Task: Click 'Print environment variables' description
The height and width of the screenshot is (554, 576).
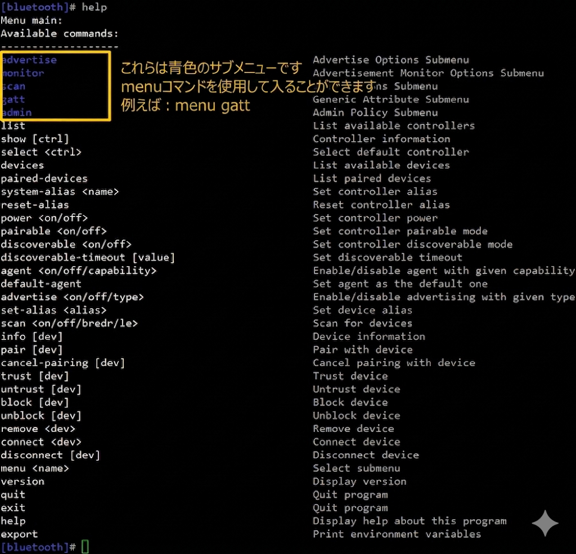Action: tap(397, 534)
